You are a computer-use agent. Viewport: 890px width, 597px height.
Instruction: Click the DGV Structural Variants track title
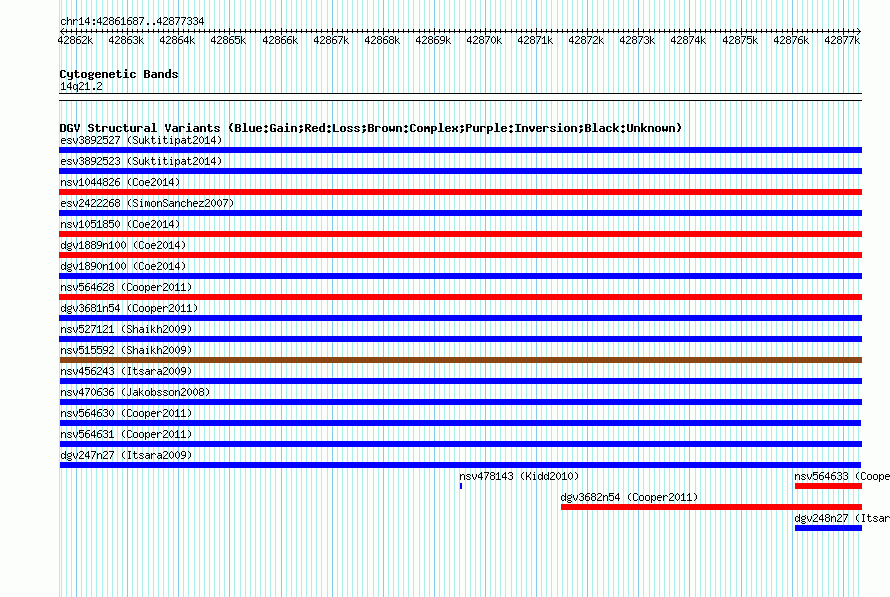click(x=371, y=128)
